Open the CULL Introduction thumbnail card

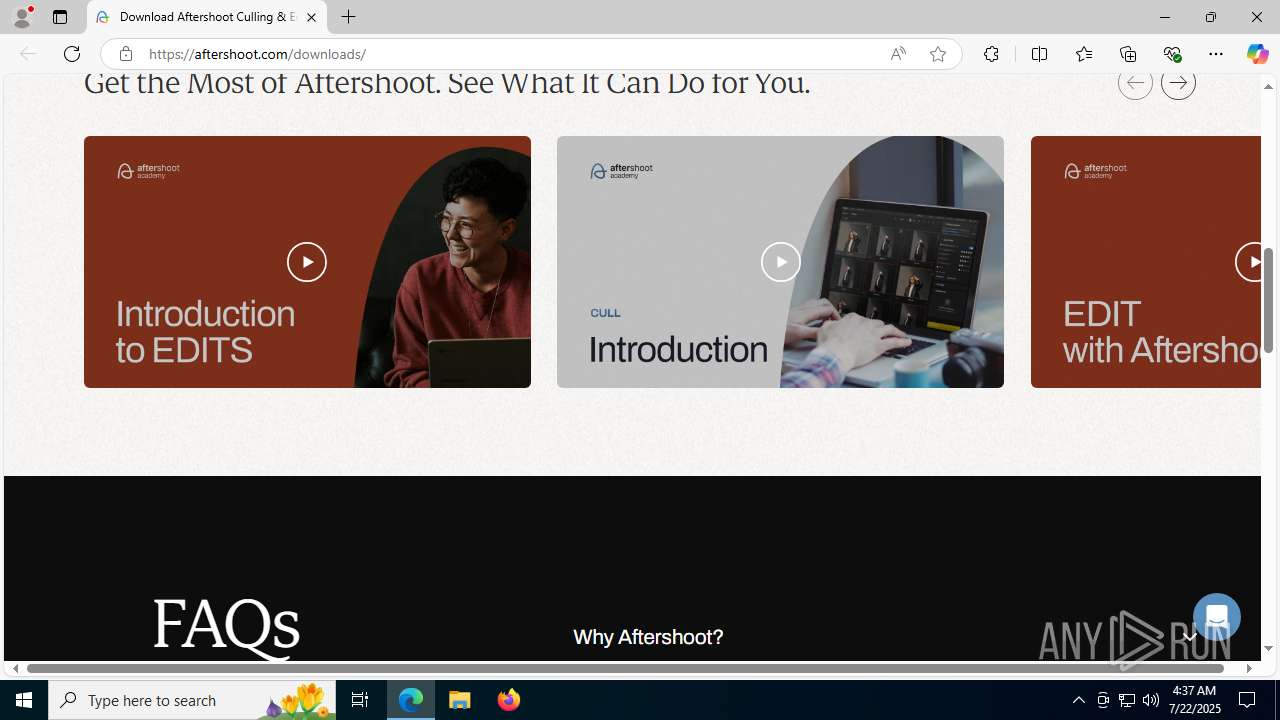pos(780,262)
